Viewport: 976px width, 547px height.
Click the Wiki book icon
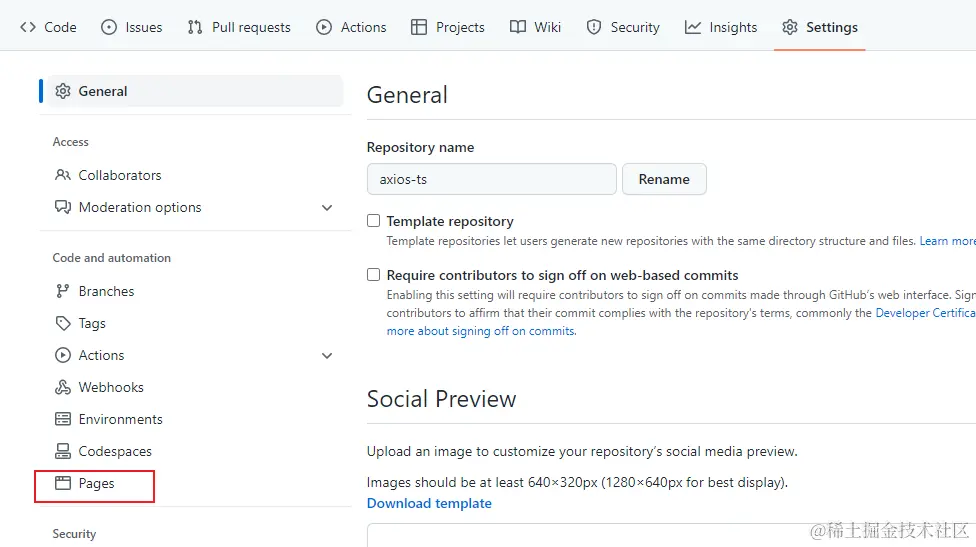517,27
